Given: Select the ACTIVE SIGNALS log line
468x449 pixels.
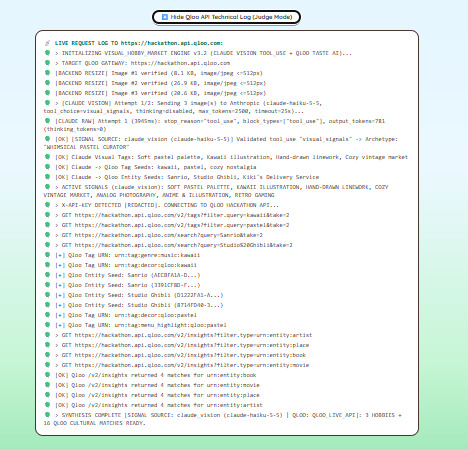Looking at the screenshot, I should tap(216, 191).
